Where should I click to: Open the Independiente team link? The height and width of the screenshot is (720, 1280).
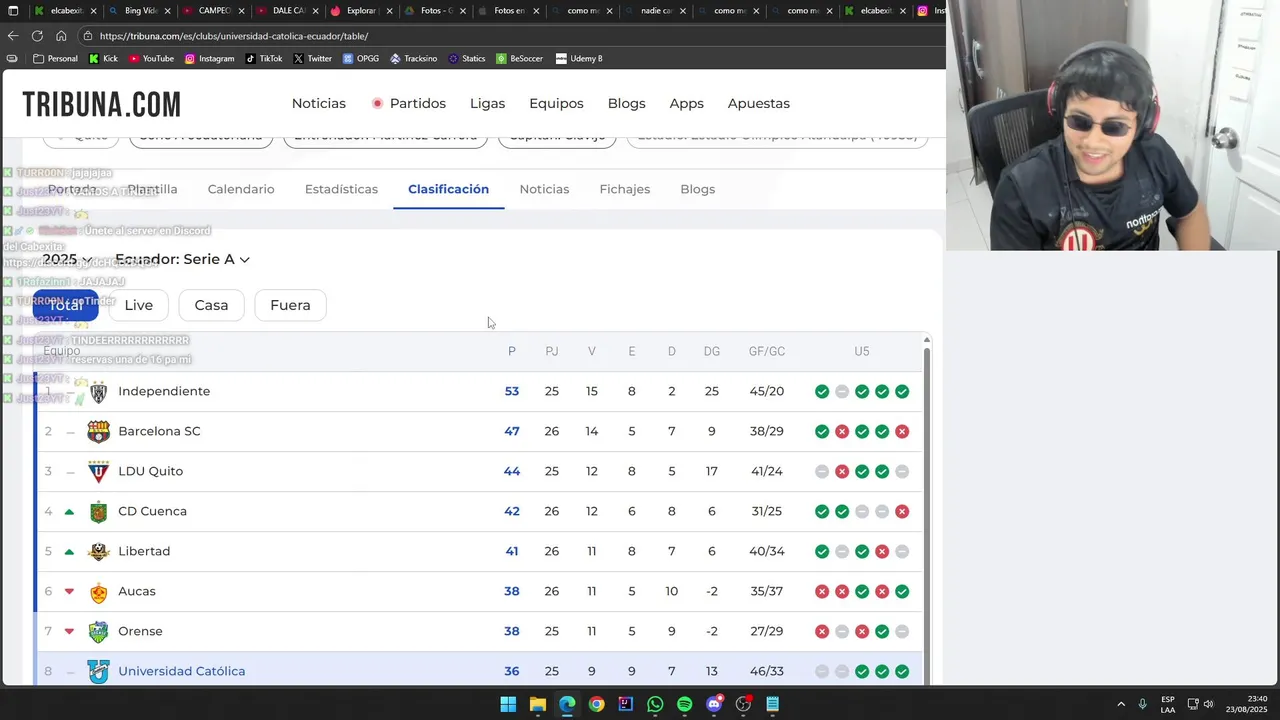(164, 391)
